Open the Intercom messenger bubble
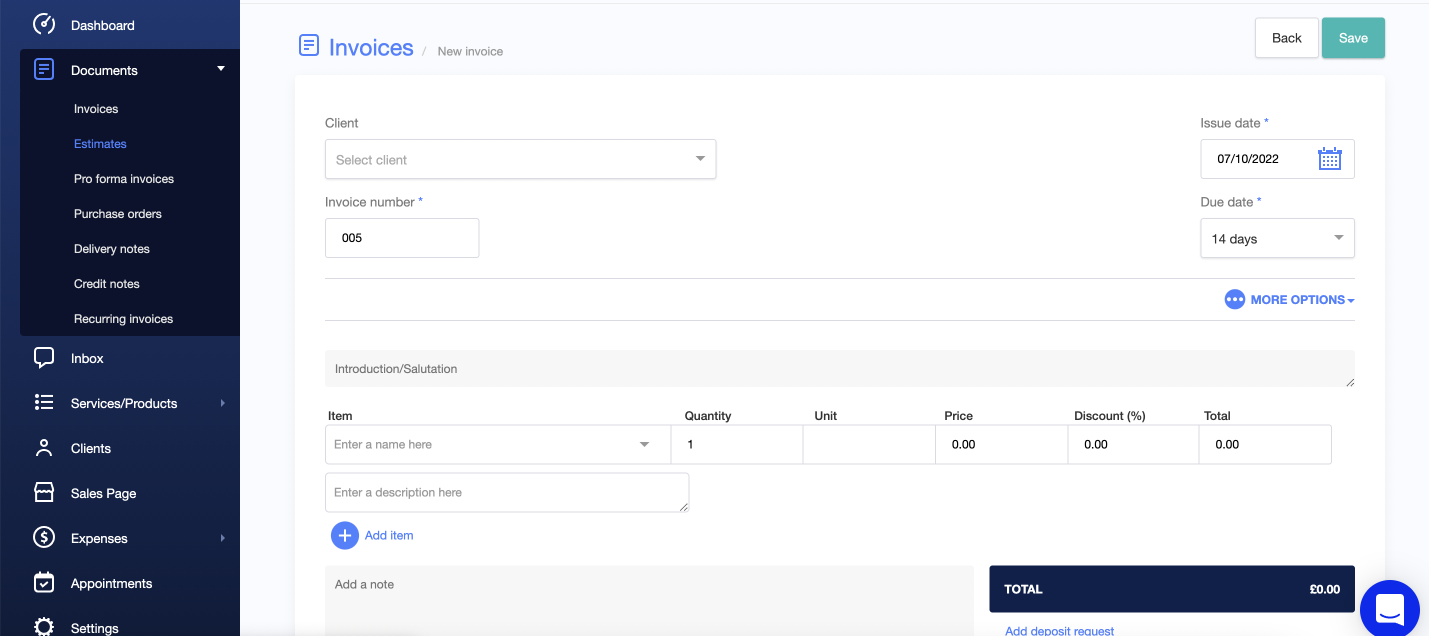 click(1389, 609)
